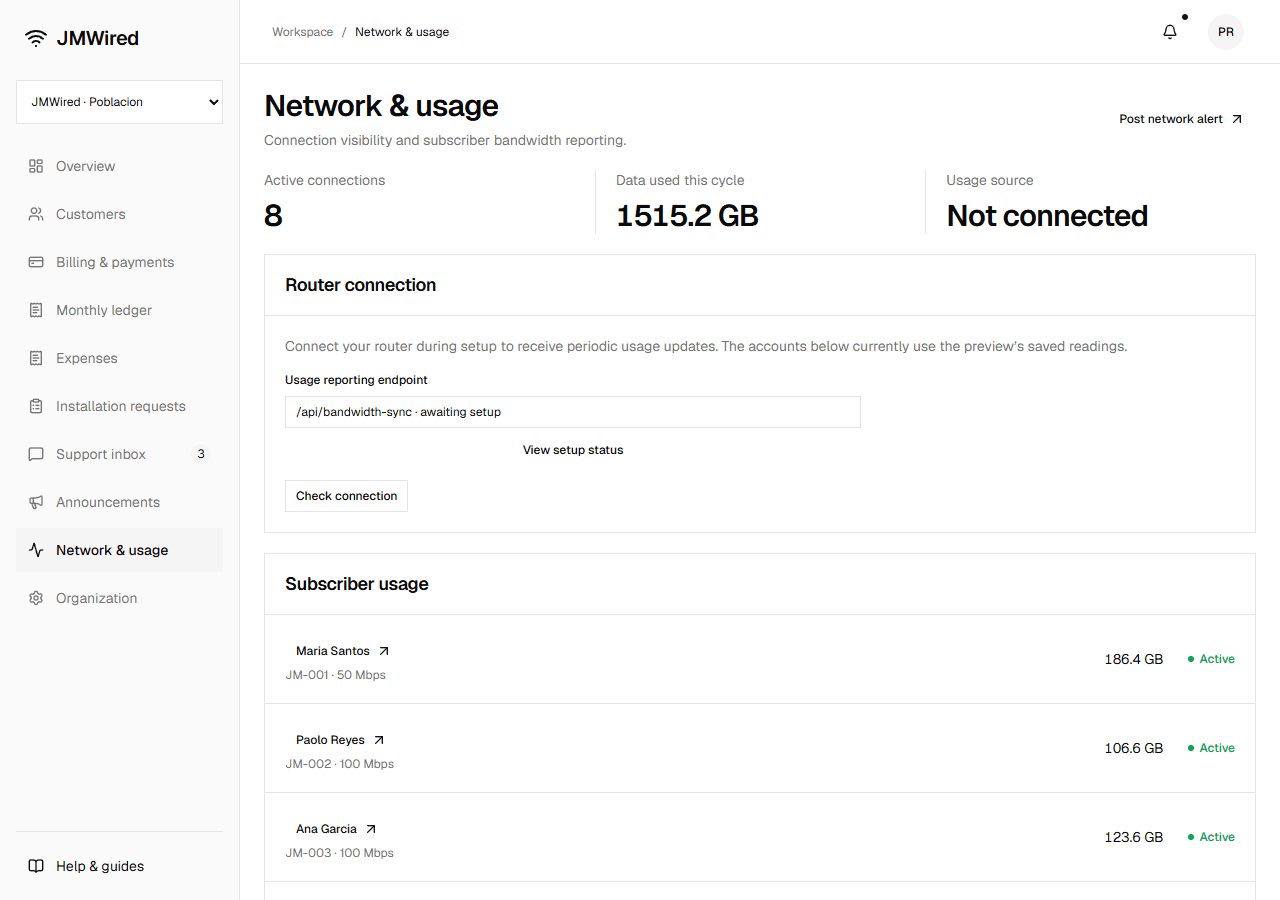Expand the JMWired · Poblacion workspace dropdown
The image size is (1280, 900).
tap(119, 102)
